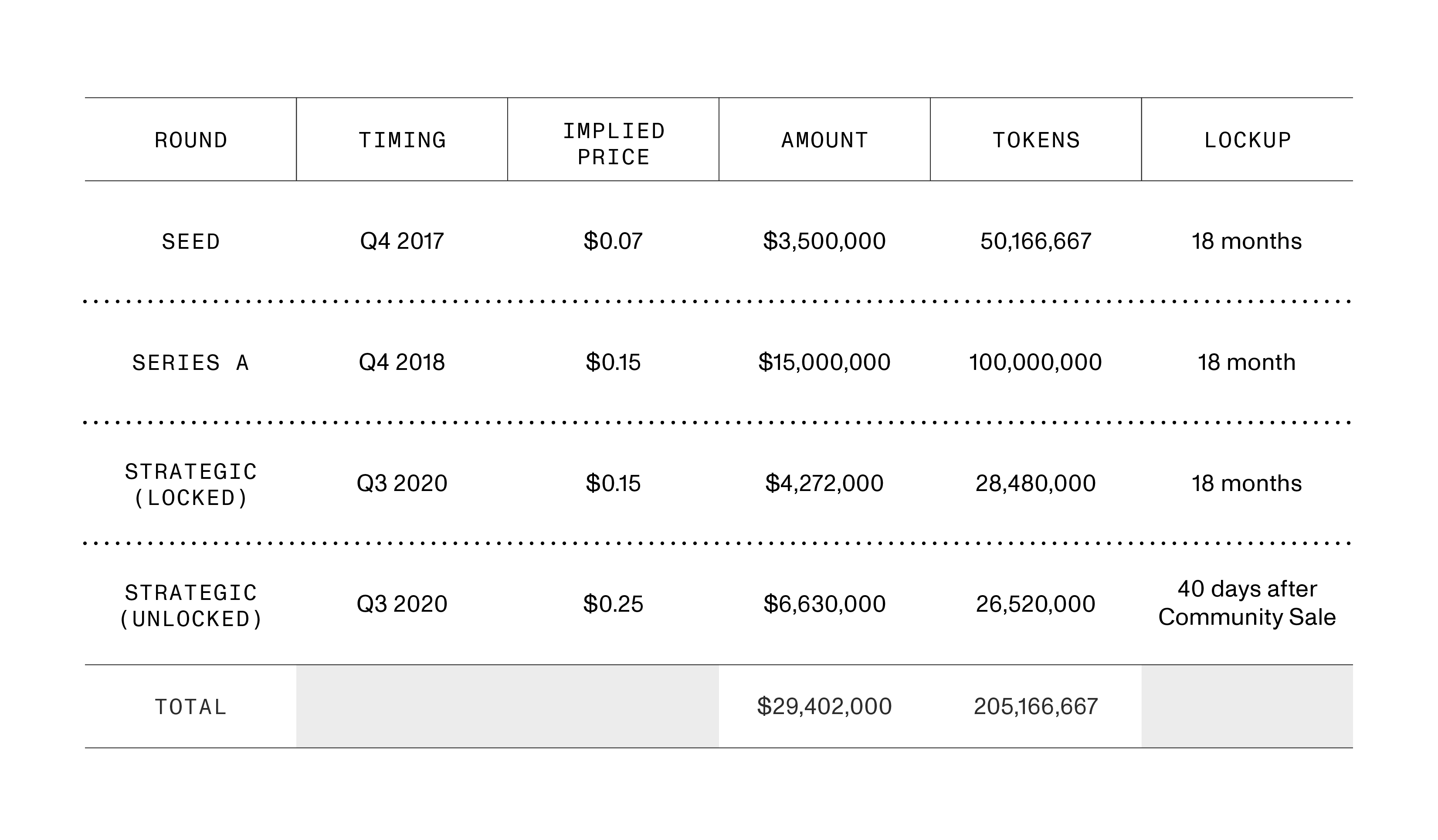
Task: Select the 26,520,000 tokens cell
Action: pyautogui.click(x=1036, y=604)
